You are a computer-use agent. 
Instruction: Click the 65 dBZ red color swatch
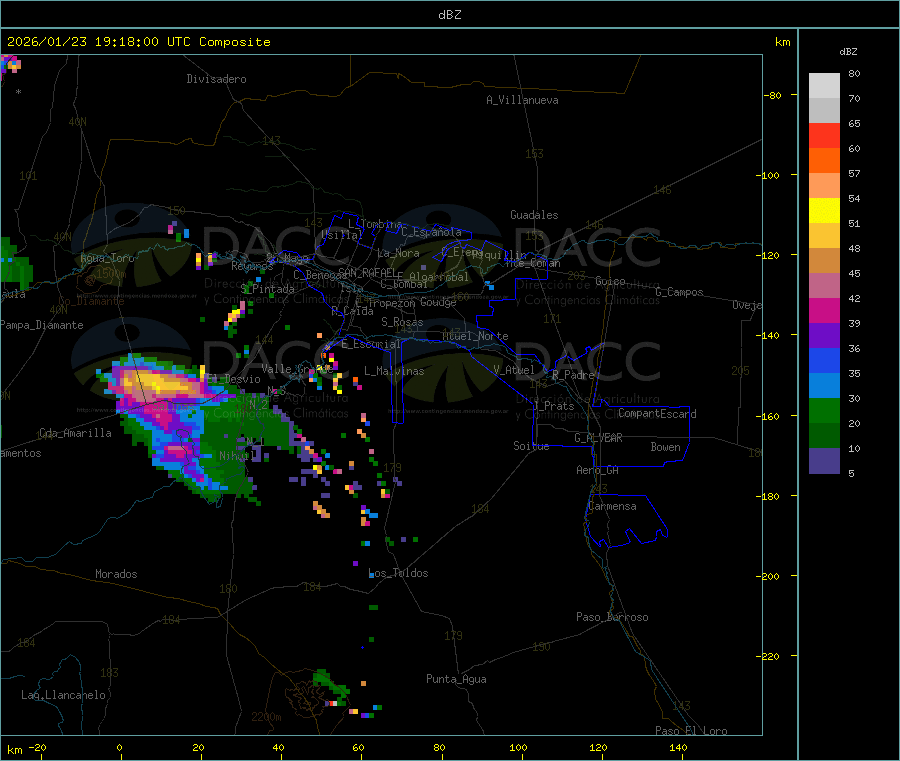pyautogui.click(x=824, y=135)
